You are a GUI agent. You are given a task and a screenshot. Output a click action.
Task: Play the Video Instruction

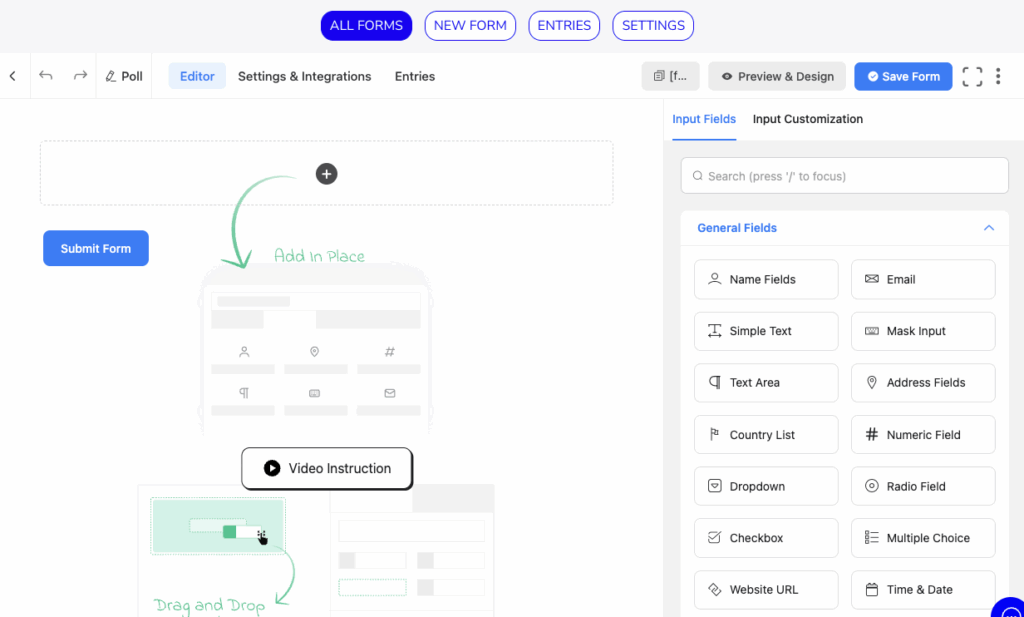tap(327, 468)
